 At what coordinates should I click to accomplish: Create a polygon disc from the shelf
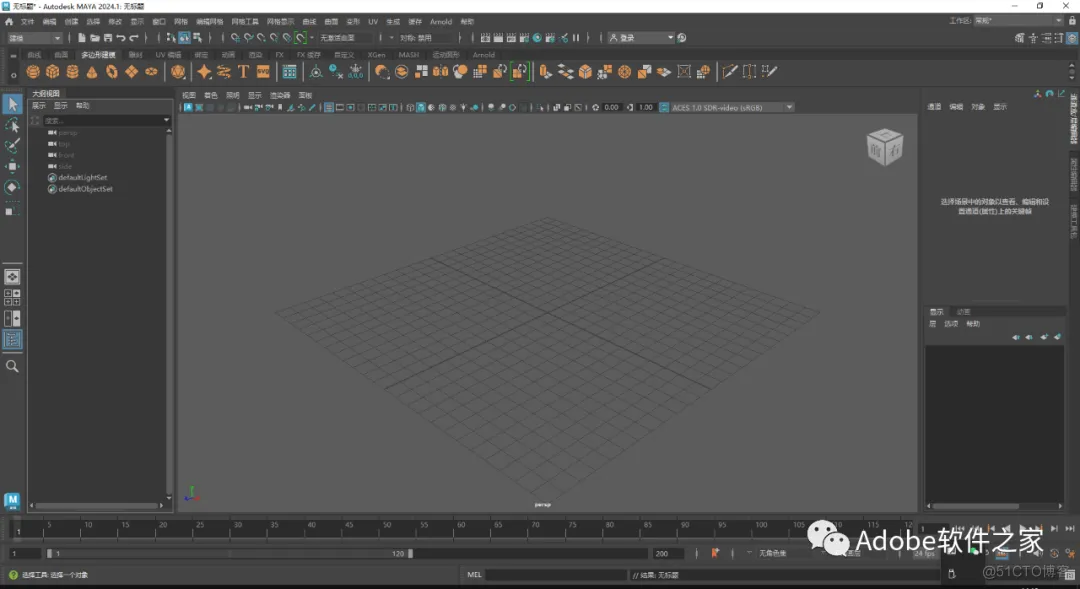point(151,72)
